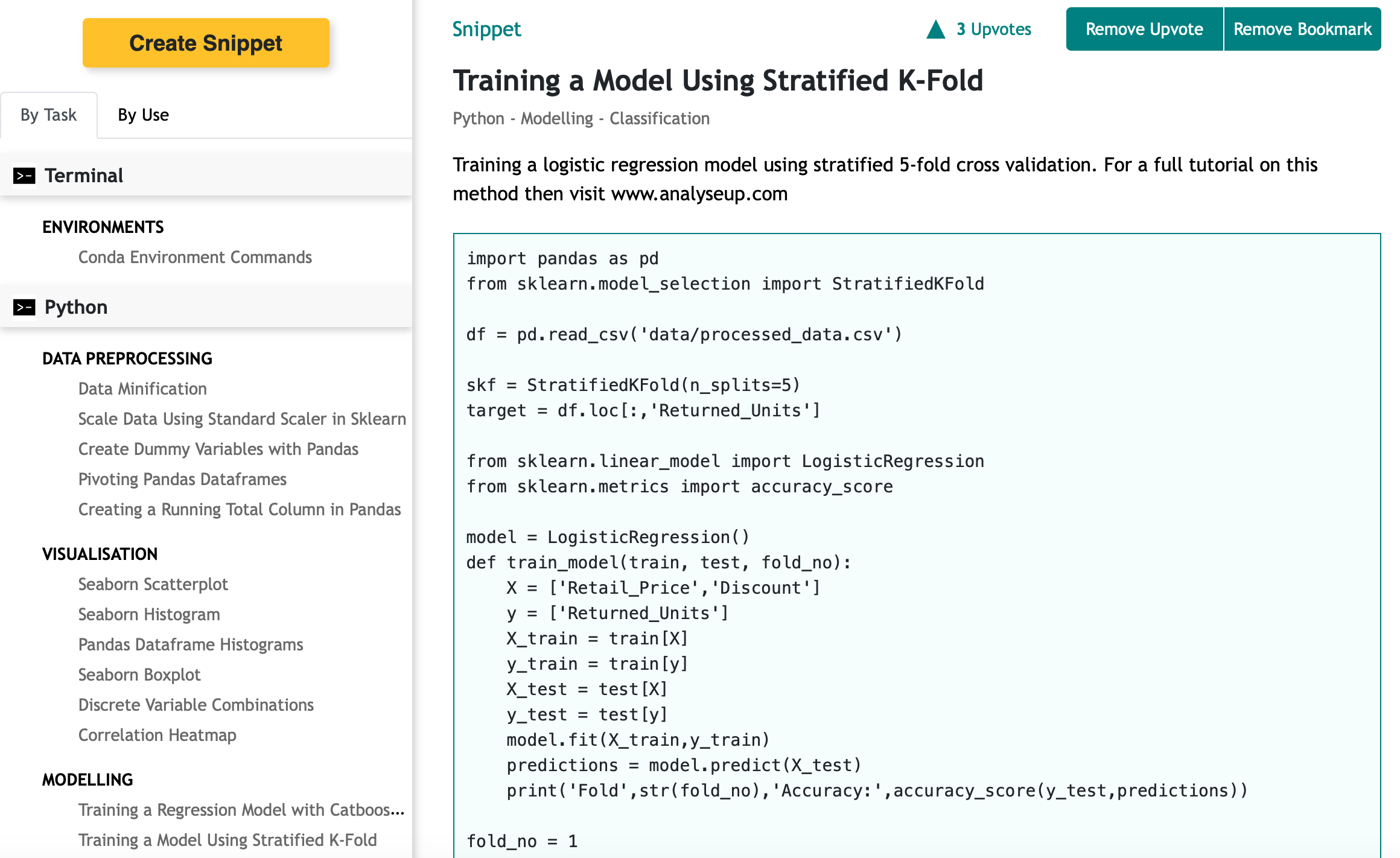Click the Python section icon

(x=23, y=307)
